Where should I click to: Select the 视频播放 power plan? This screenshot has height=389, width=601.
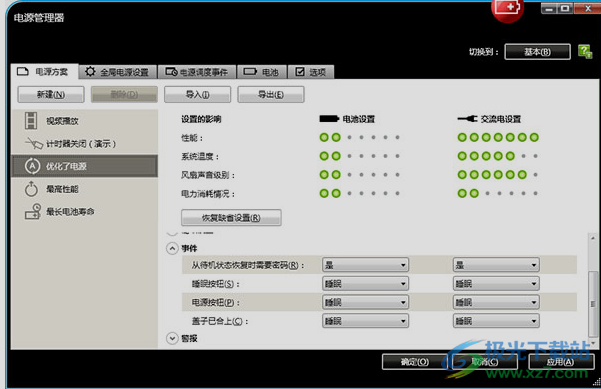pos(85,121)
